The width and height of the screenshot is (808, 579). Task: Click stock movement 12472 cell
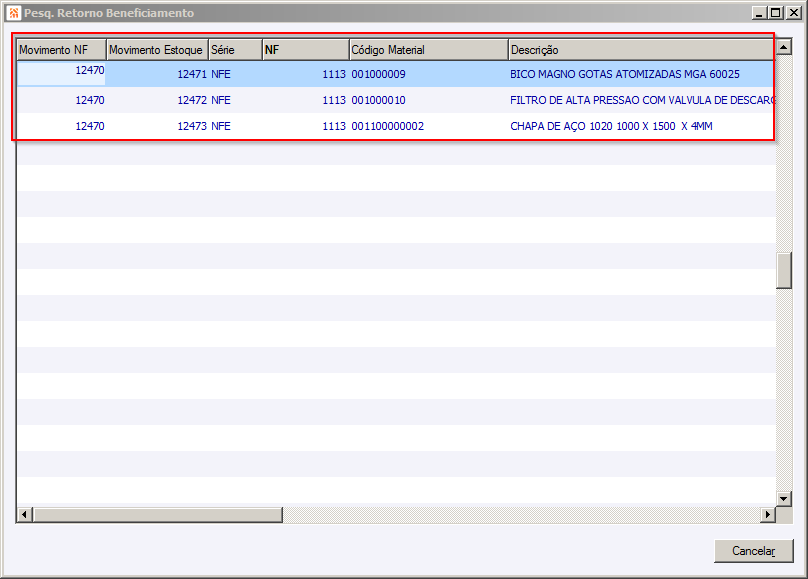192,100
